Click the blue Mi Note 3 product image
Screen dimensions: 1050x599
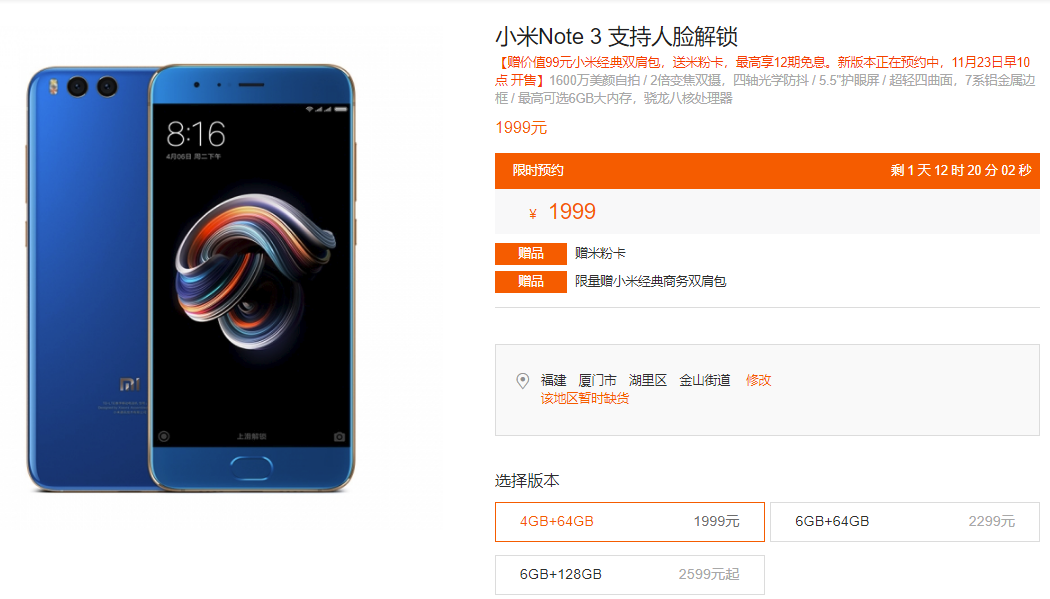point(191,278)
